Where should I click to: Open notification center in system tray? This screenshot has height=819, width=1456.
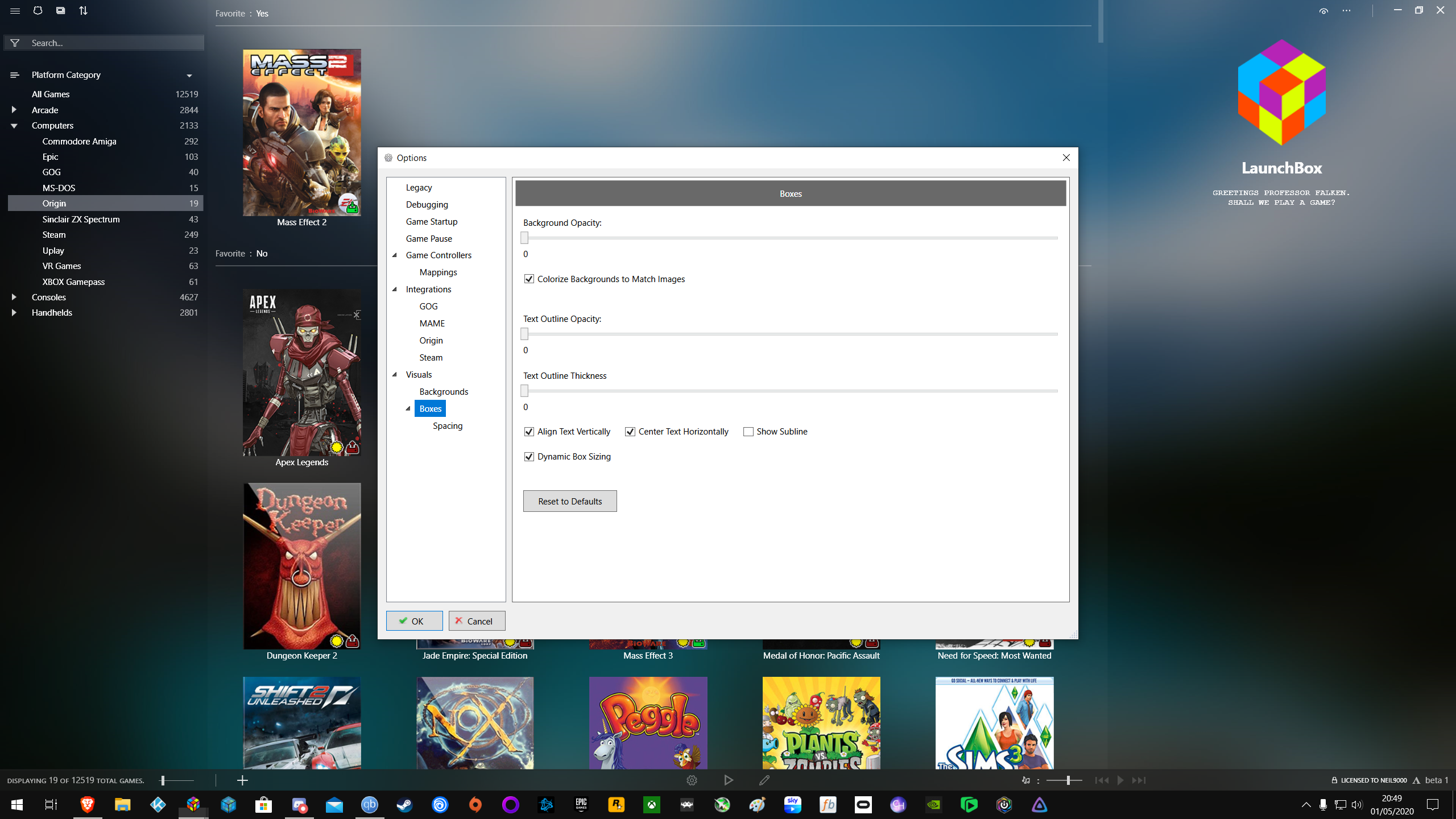click(x=1433, y=804)
